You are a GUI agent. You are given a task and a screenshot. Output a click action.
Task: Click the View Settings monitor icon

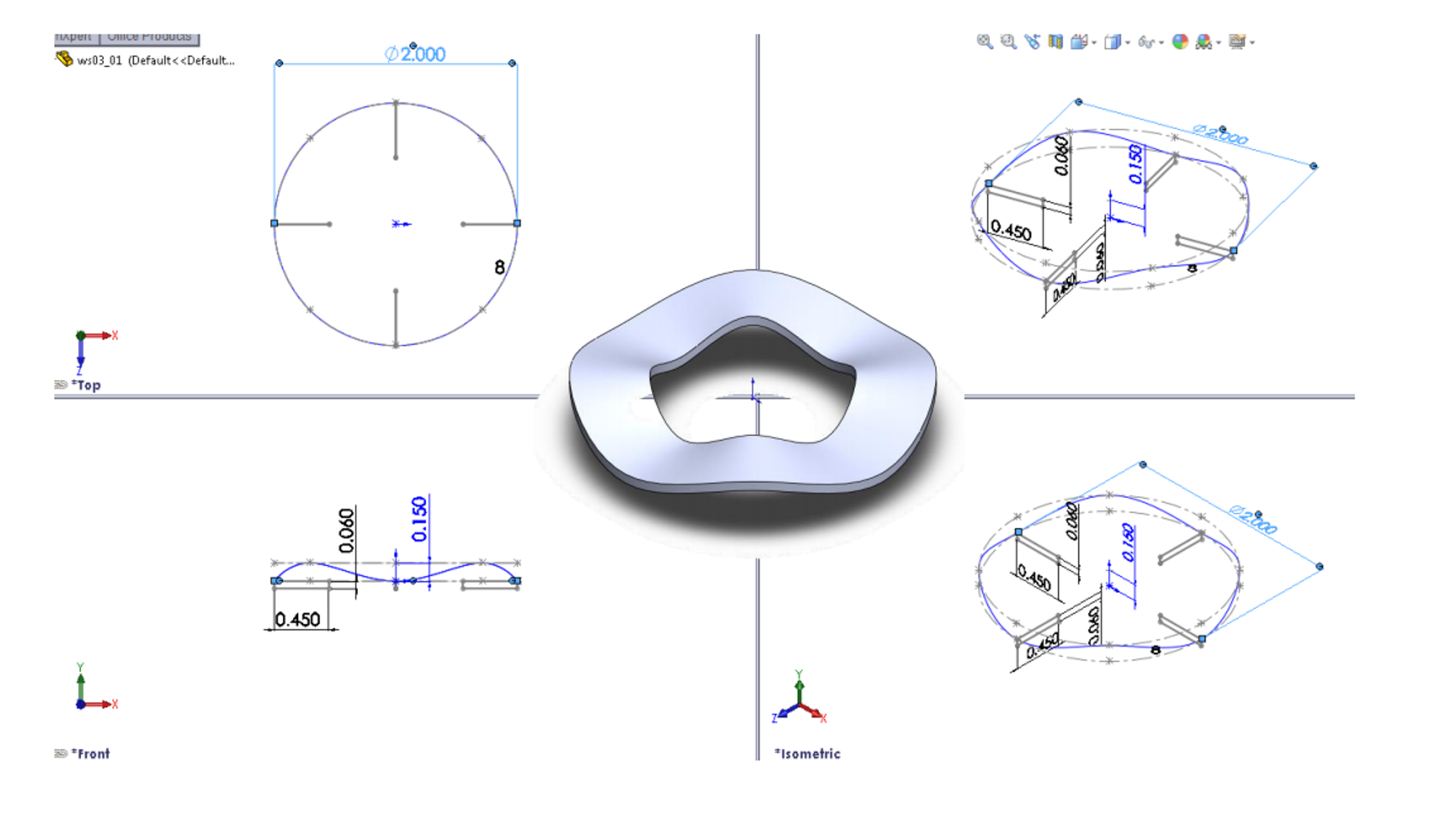[x=1238, y=43]
